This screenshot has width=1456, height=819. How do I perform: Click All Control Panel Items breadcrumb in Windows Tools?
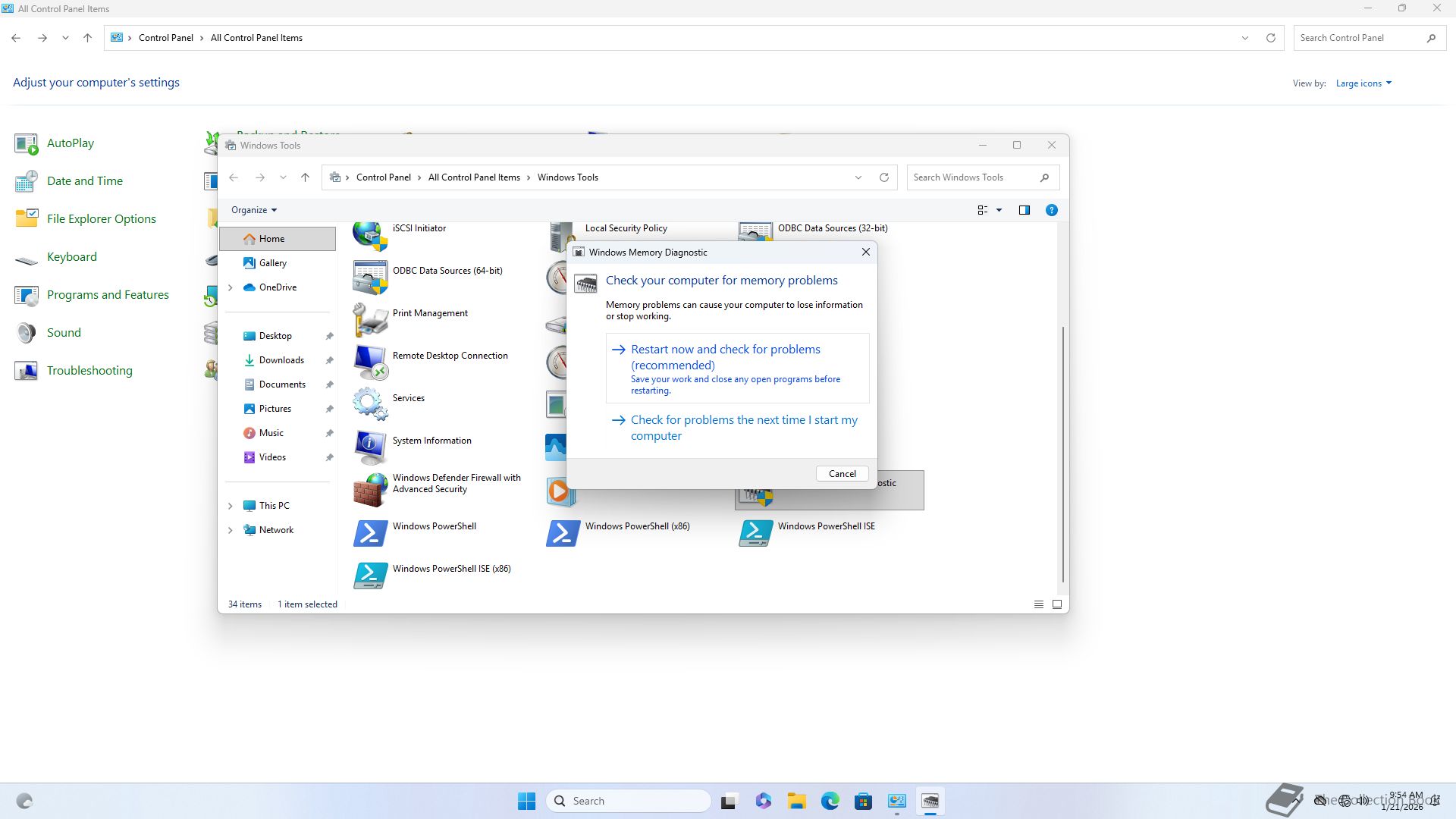(474, 177)
